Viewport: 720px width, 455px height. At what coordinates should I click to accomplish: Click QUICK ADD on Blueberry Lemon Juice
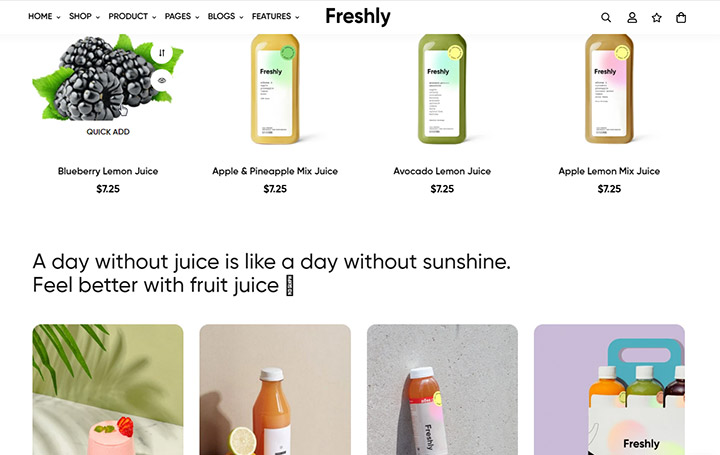click(x=108, y=132)
